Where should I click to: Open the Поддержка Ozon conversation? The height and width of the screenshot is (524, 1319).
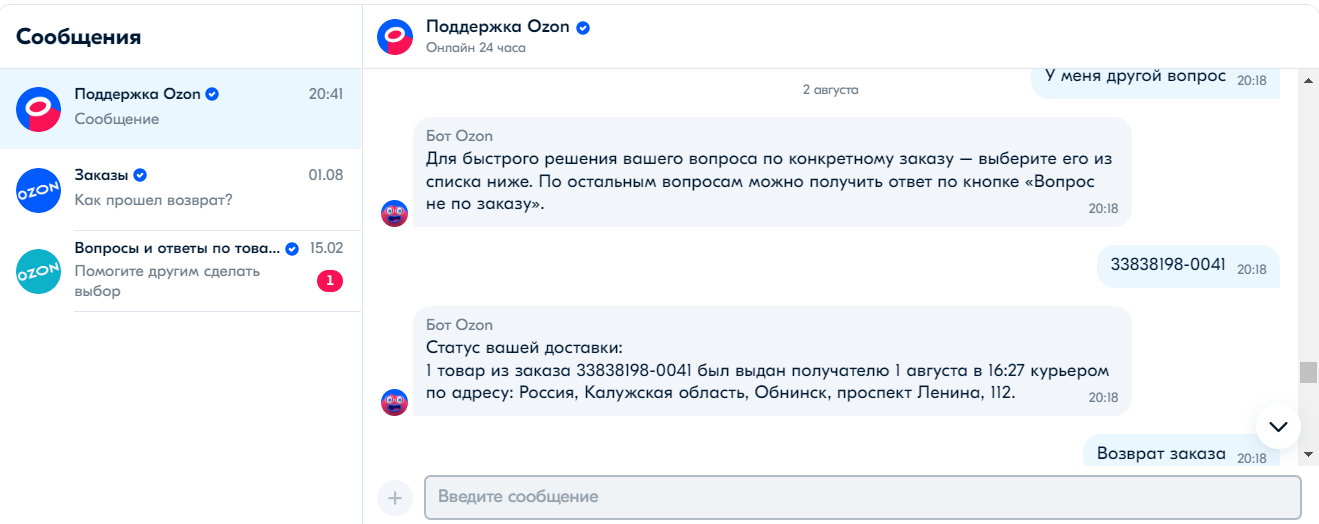tap(180, 108)
